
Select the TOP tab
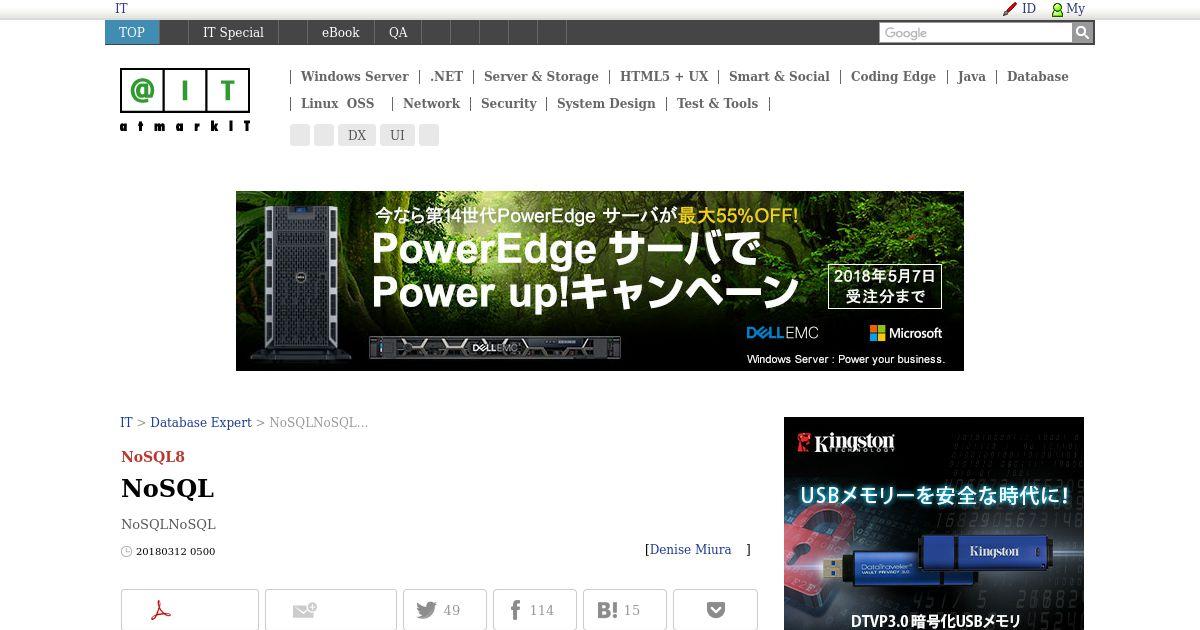click(132, 32)
